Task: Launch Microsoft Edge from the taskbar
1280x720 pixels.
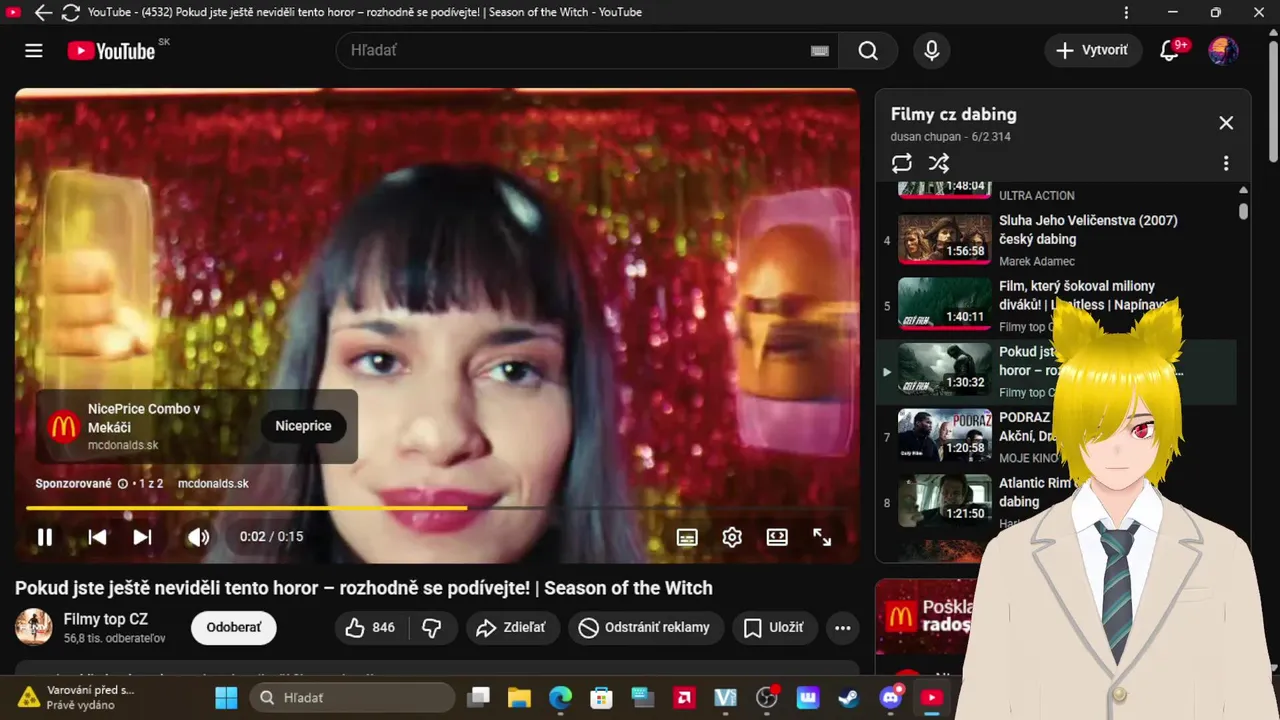Action: pos(560,698)
